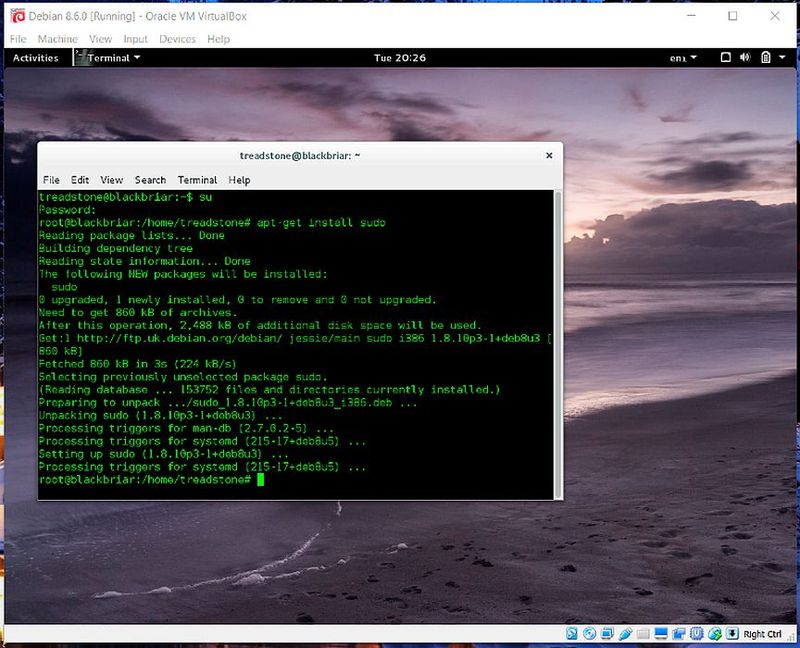
Task: Click 'Building dependency tree' line
Action: click(116, 248)
